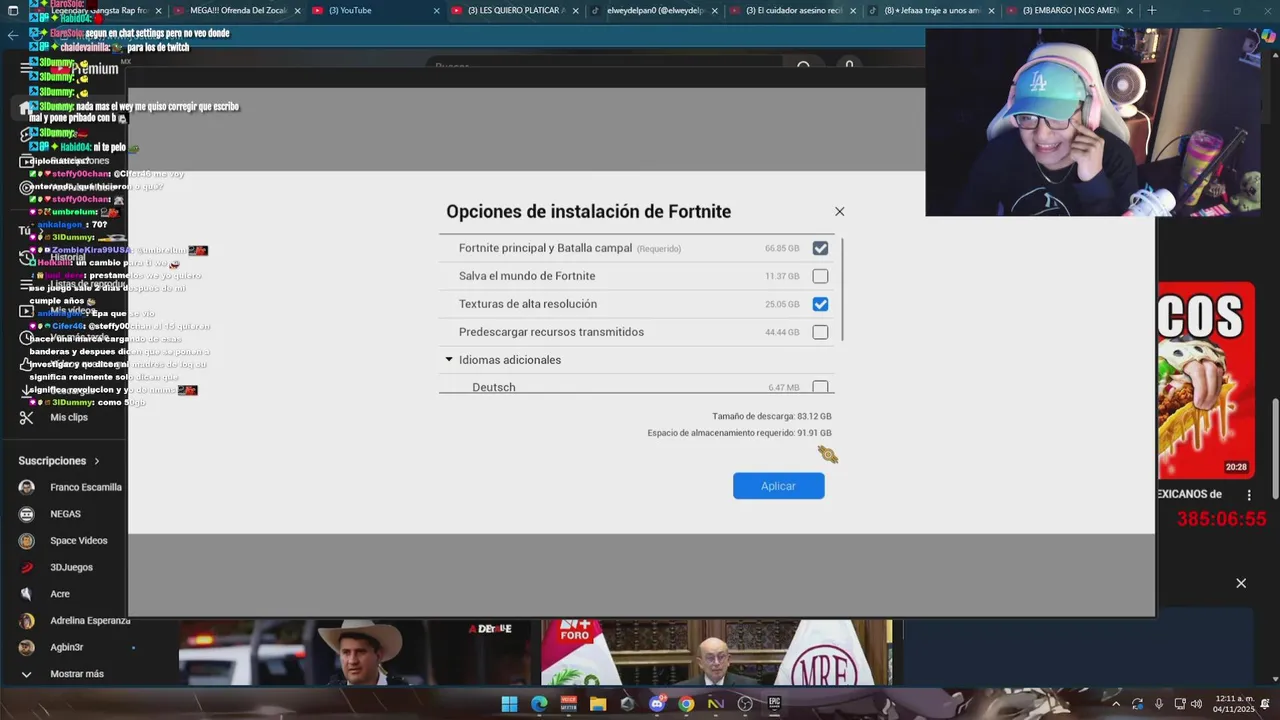Switch to the (3) YouTube tab
This screenshot has height=720, width=1280.
[375, 10]
